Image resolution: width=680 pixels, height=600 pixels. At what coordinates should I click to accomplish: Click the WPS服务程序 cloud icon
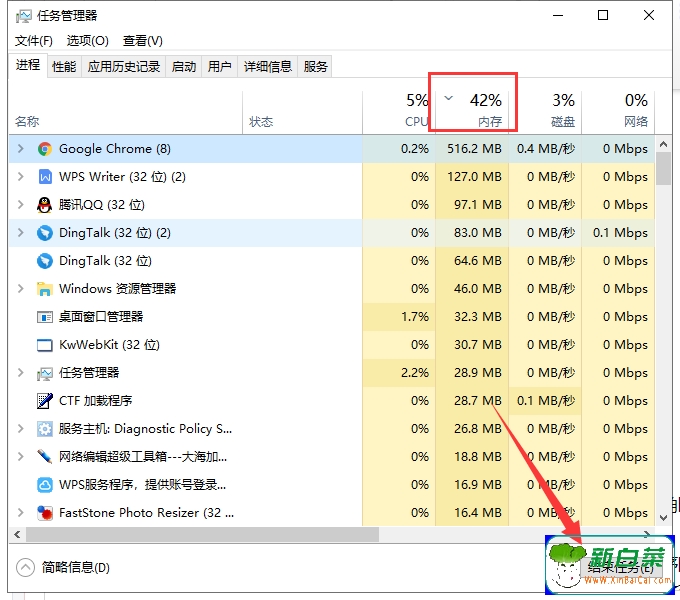(45, 485)
